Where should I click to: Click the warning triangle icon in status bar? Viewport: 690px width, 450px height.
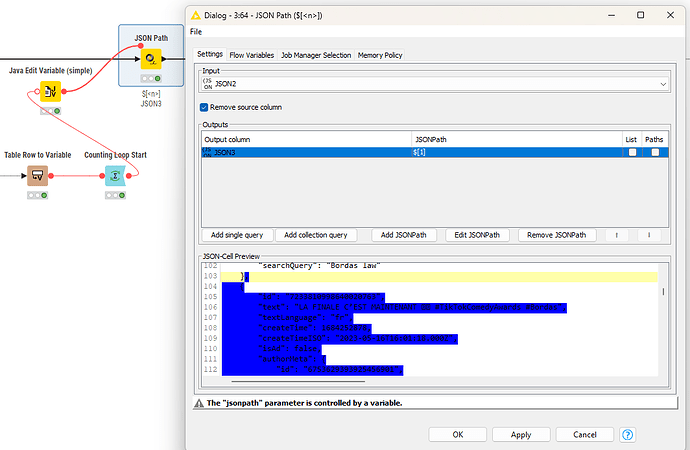pyautogui.click(x=197, y=403)
